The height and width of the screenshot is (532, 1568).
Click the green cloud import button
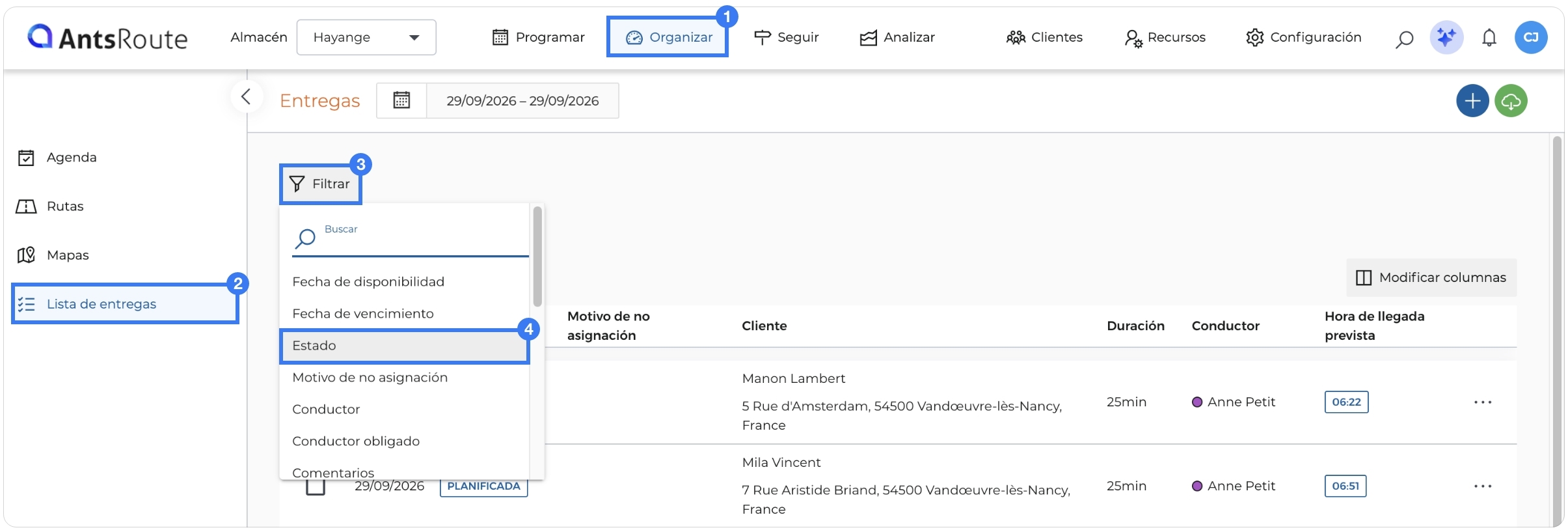pos(1511,101)
